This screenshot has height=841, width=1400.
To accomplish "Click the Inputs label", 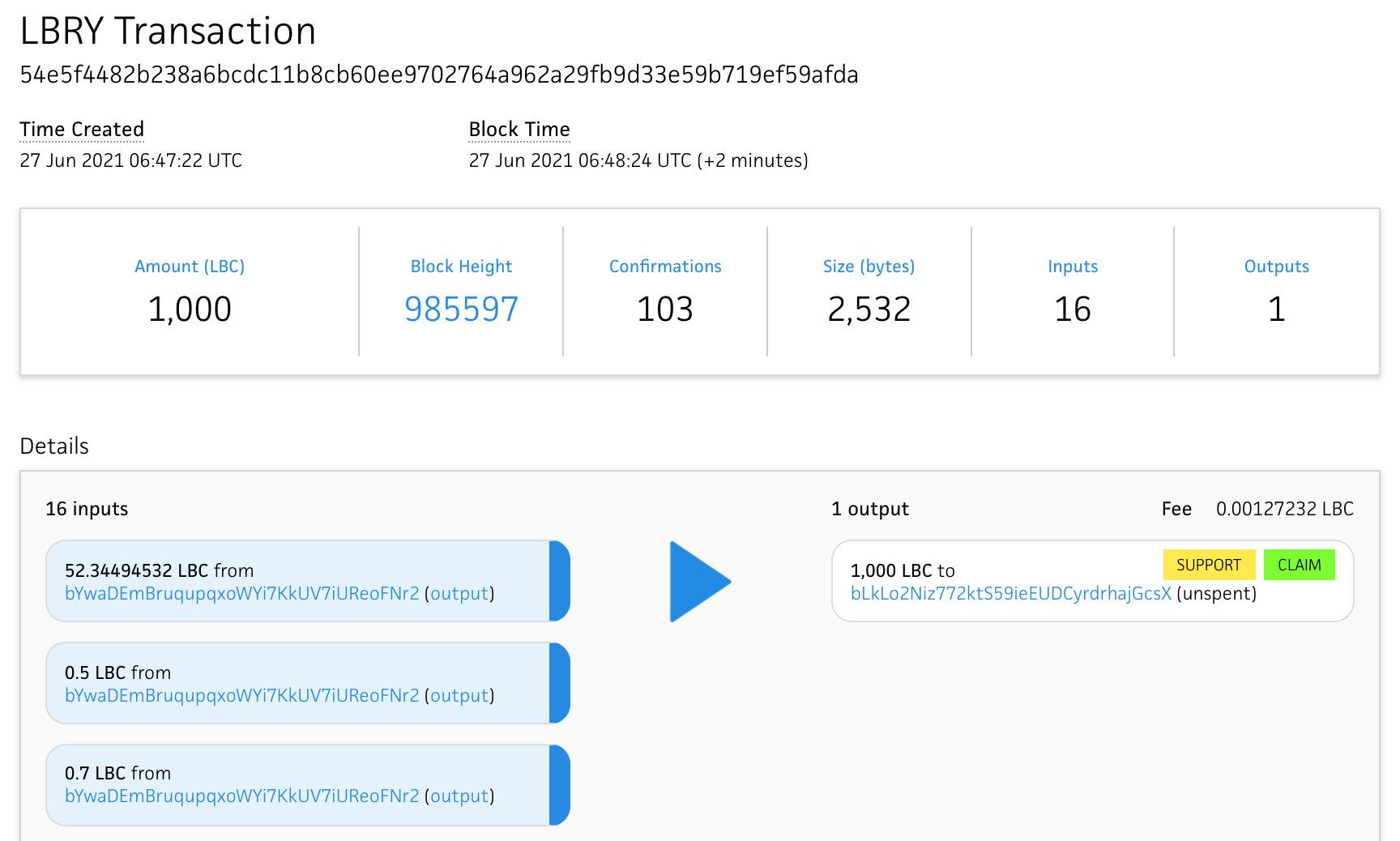I will [x=1073, y=266].
